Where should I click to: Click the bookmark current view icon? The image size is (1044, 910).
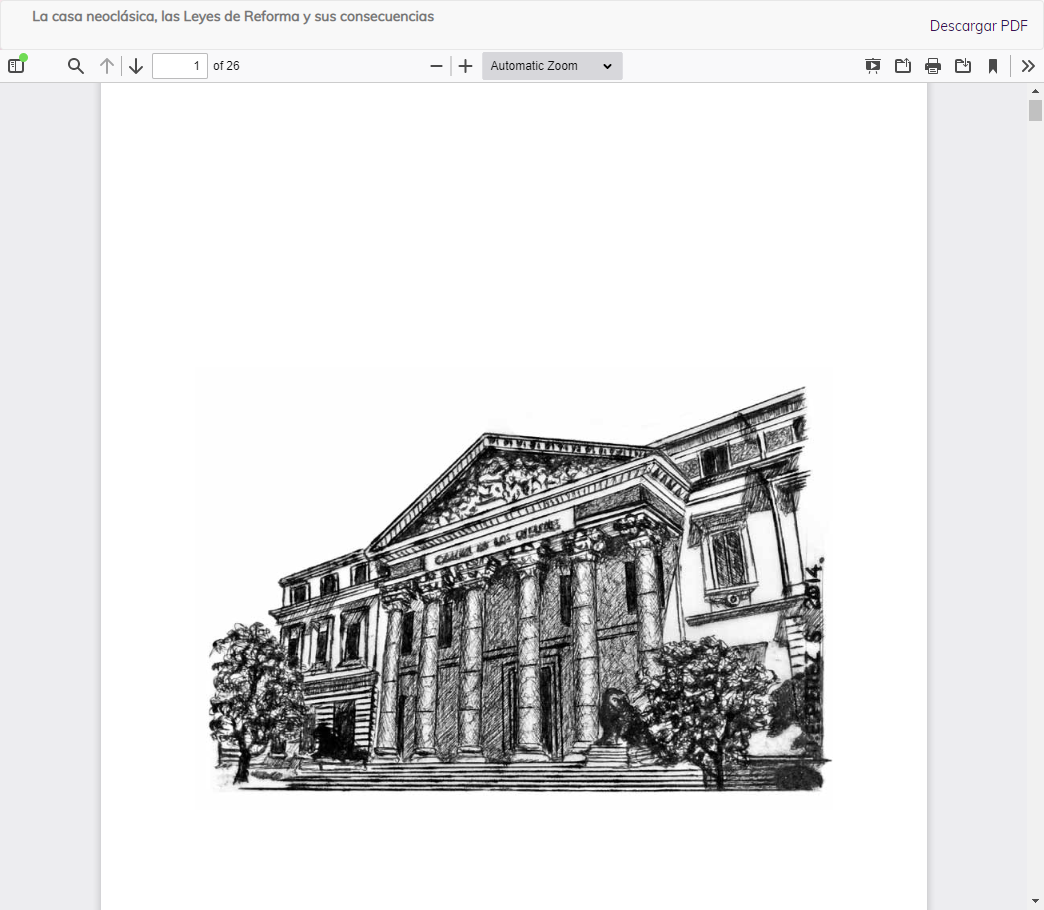tap(993, 66)
